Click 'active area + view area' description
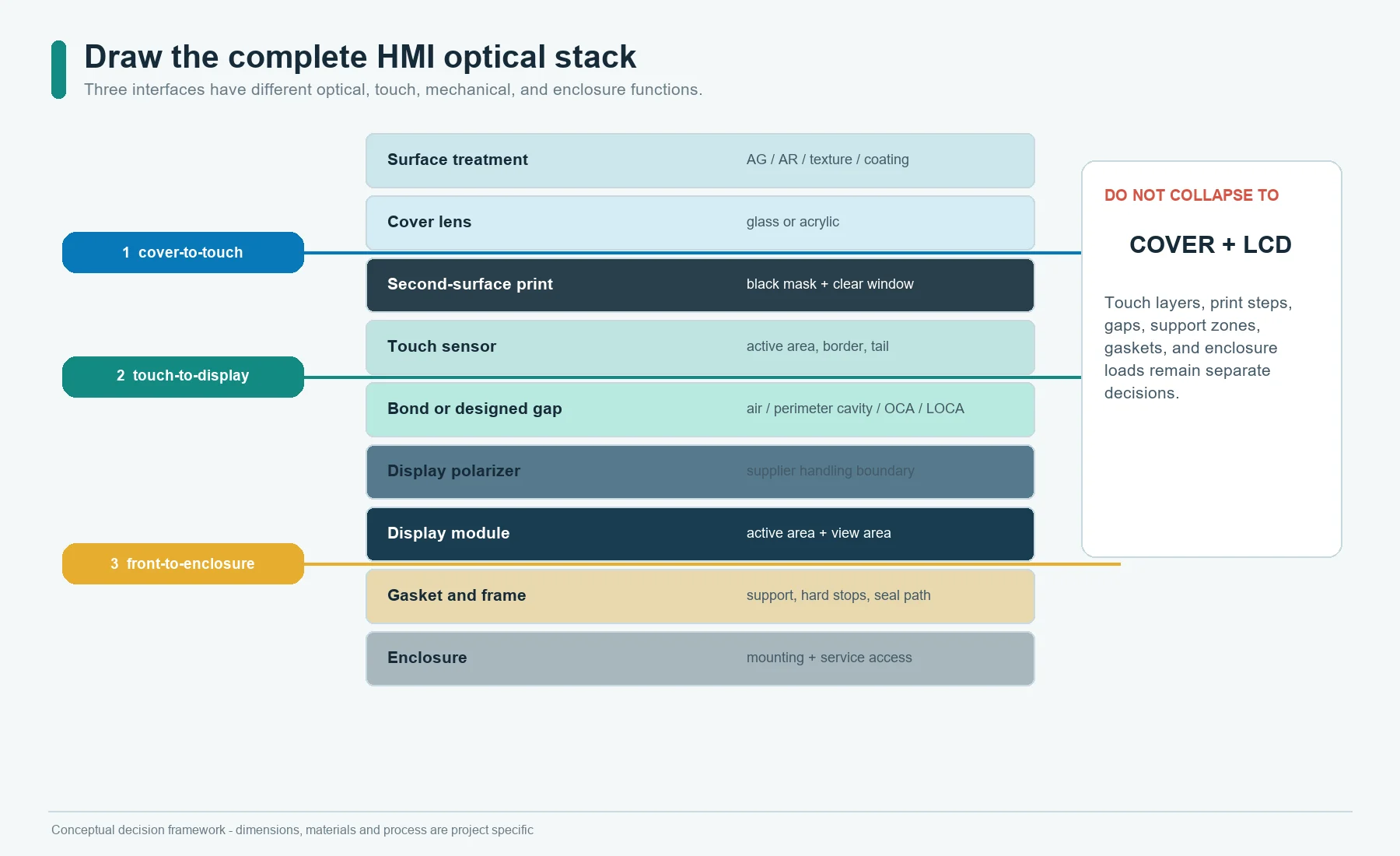This screenshot has width=1400, height=856. click(x=818, y=533)
